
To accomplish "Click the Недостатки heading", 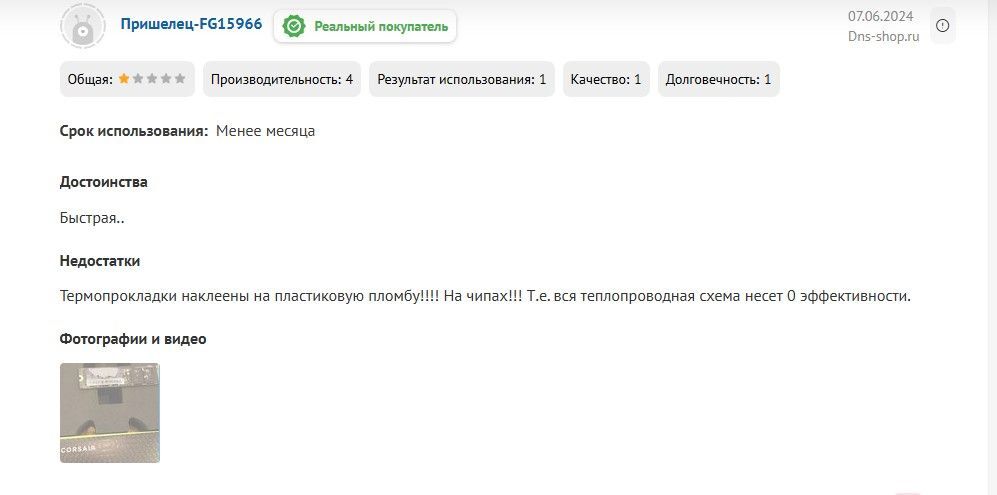I will tap(100, 261).
